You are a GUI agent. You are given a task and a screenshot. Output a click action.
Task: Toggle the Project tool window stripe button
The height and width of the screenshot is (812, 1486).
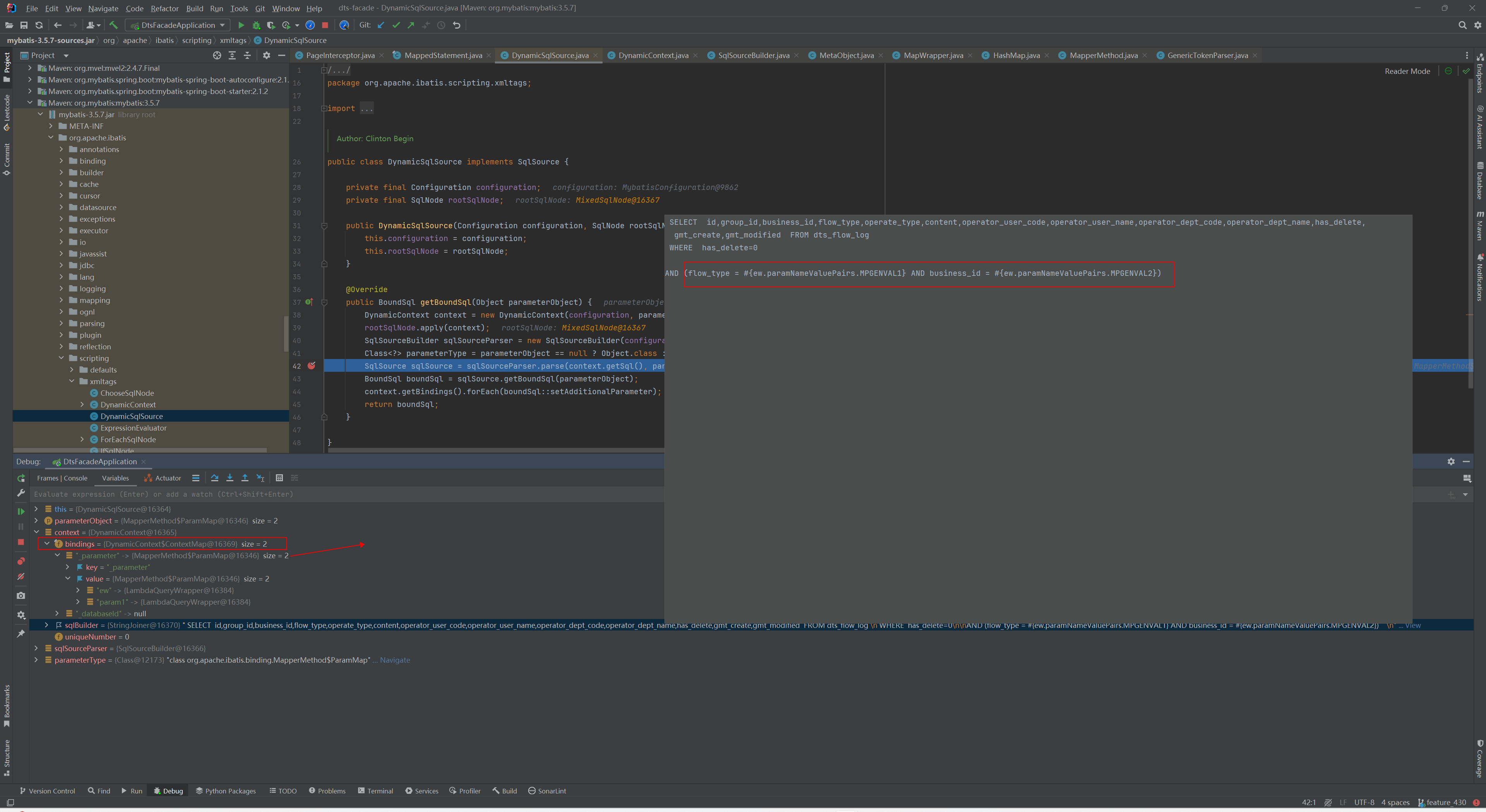pyautogui.click(x=6, y=67)
